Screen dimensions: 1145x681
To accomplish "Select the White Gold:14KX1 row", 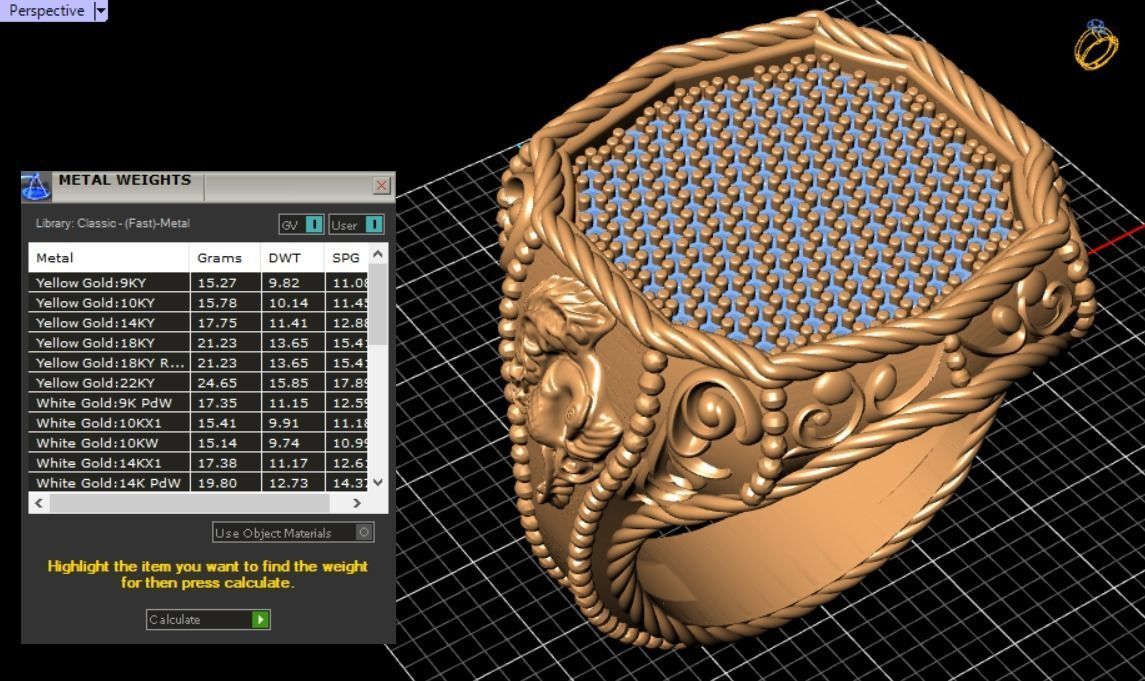I will click(198, 463).
